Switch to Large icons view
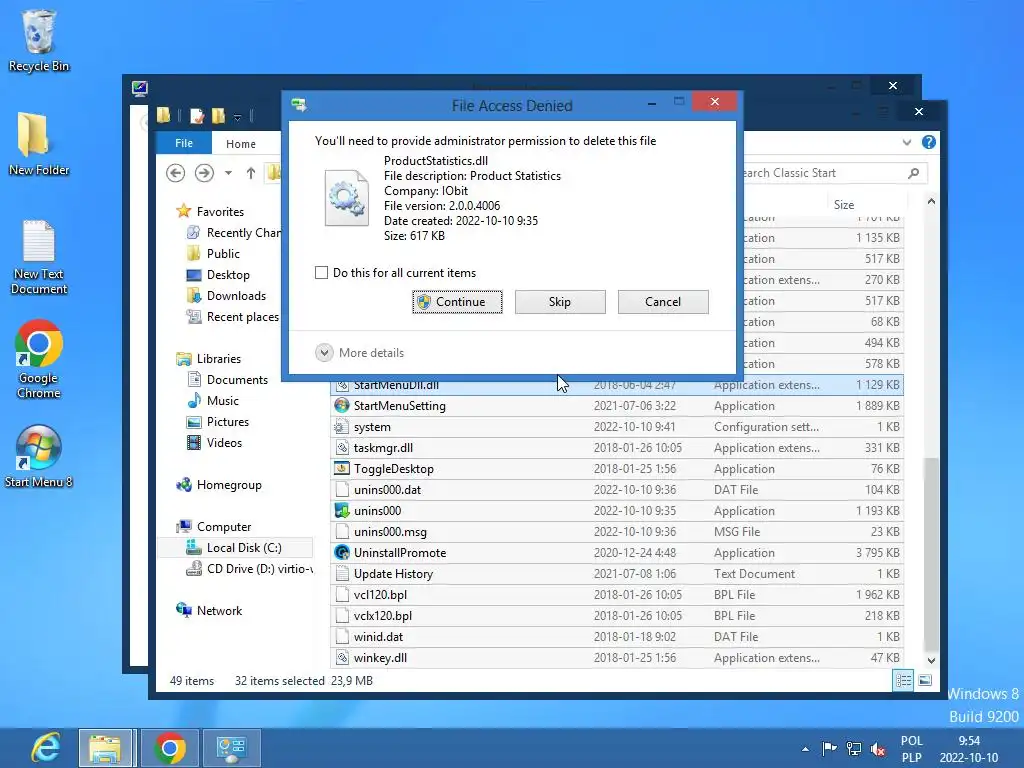This screenshot has height=768, width=1024. (925, 681)
